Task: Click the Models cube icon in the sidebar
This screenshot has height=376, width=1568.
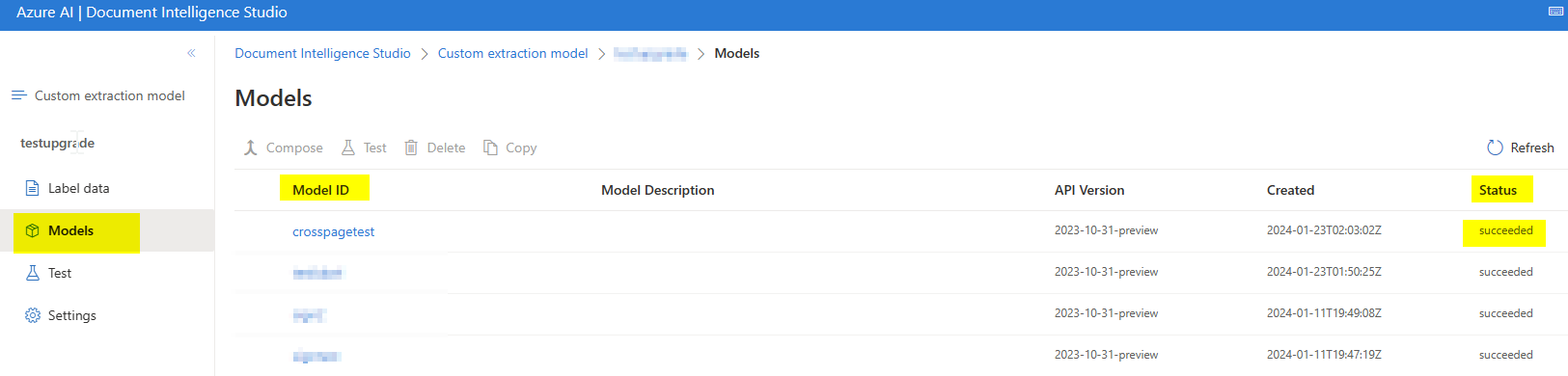Action: (x=32, y=230)
